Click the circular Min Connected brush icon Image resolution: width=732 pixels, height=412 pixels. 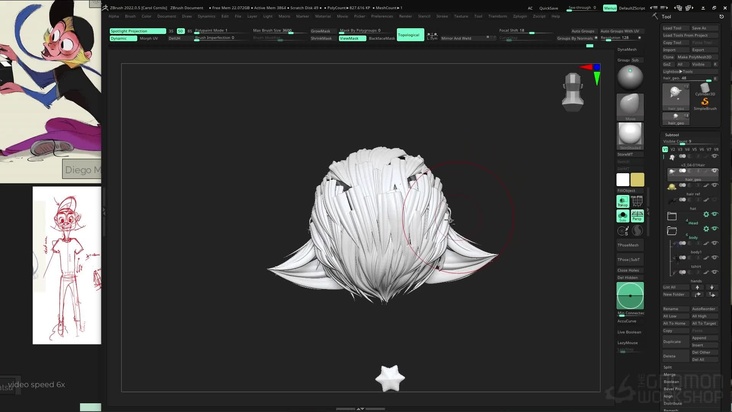coord(629,295)
